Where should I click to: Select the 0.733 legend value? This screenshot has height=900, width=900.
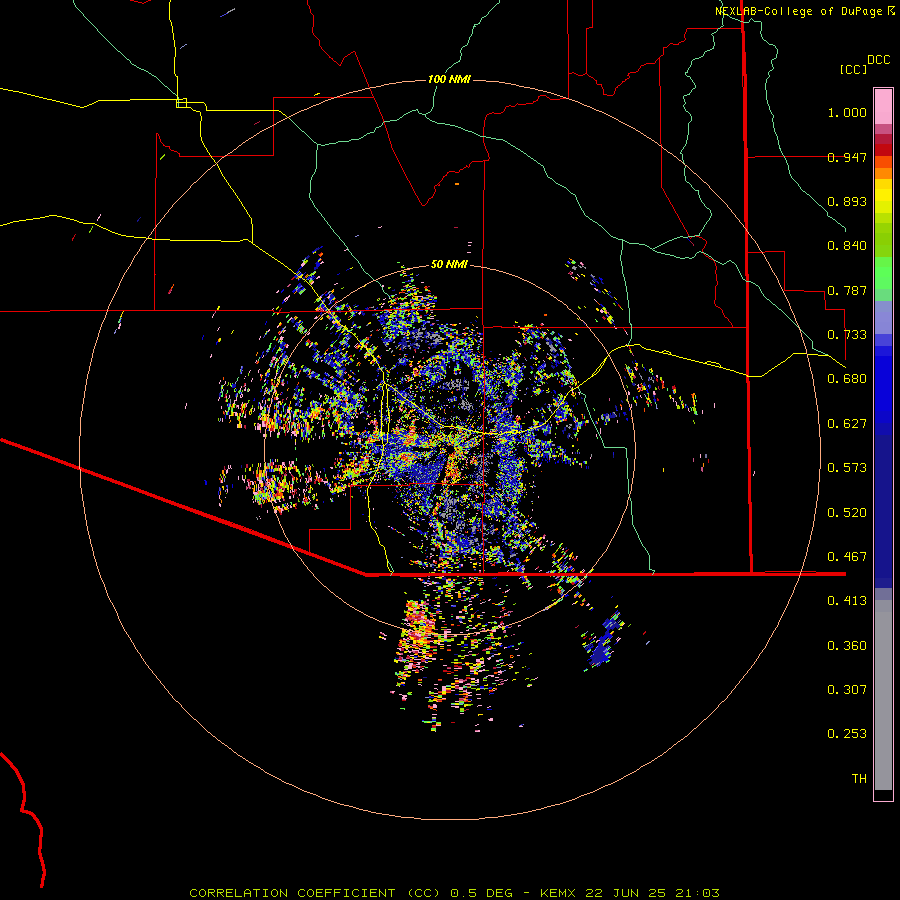tap(847, 335)
